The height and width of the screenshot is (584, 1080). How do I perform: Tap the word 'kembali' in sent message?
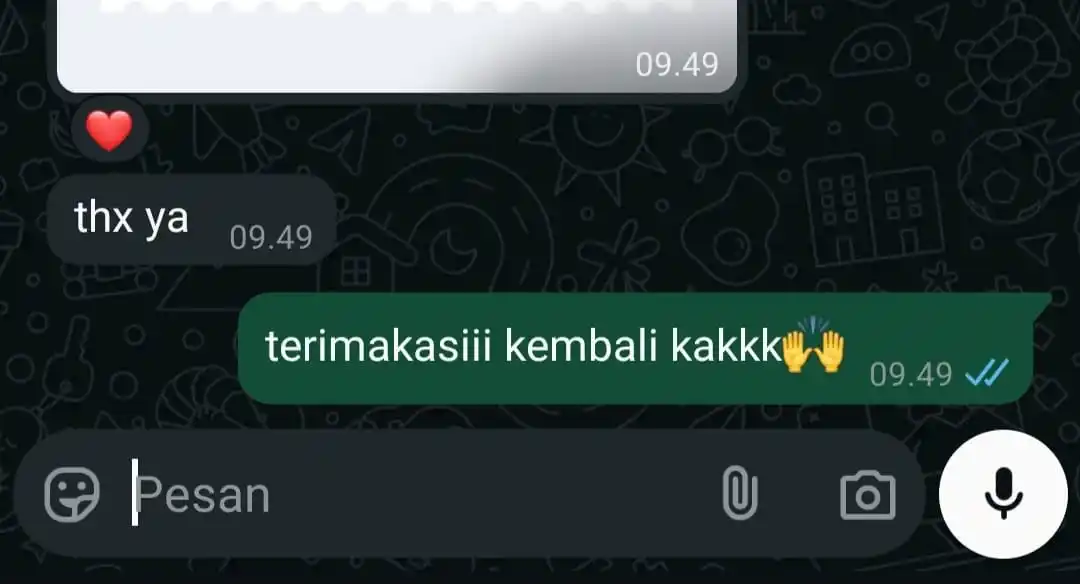click(581, 345)
